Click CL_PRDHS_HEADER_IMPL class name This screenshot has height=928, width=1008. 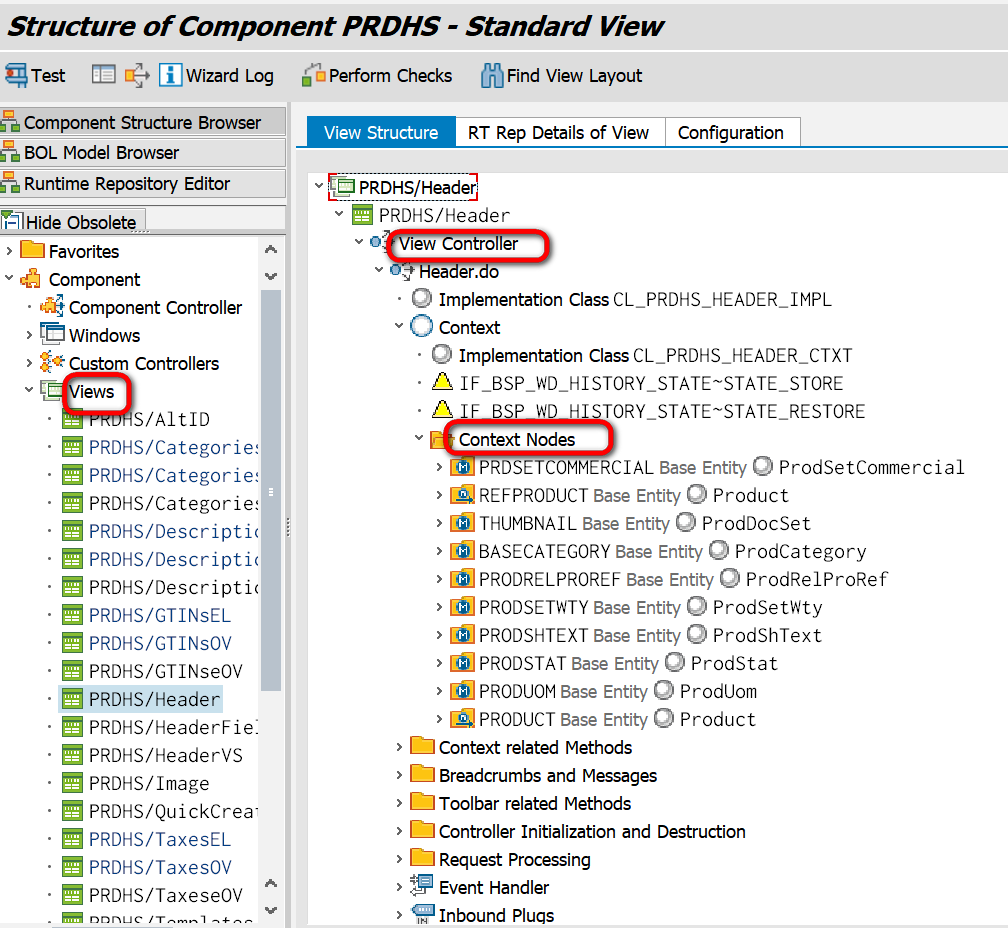pyautogui.click(x=723, y=299)
